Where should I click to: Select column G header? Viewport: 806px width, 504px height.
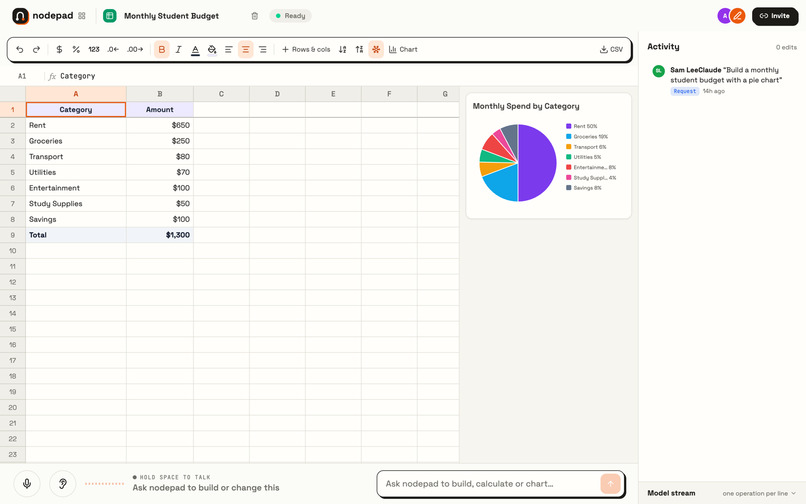point(438,94)
